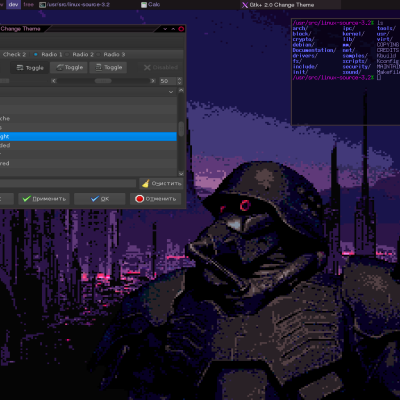Screen dimensions: 400x400
Task: Click 'arch/' in the terminal listing
Action: click(300, 28)
